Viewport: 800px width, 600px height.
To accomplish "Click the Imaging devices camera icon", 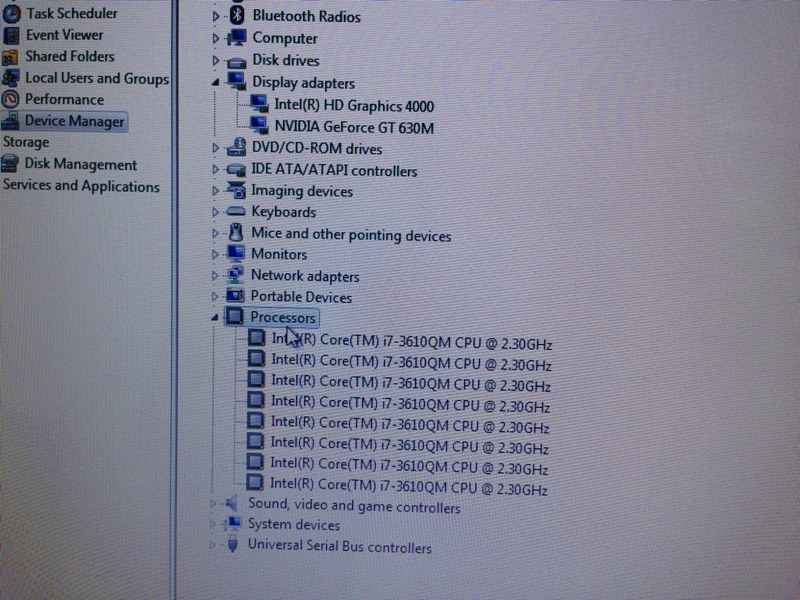I will pyautogui.click(x=236, y=191).
